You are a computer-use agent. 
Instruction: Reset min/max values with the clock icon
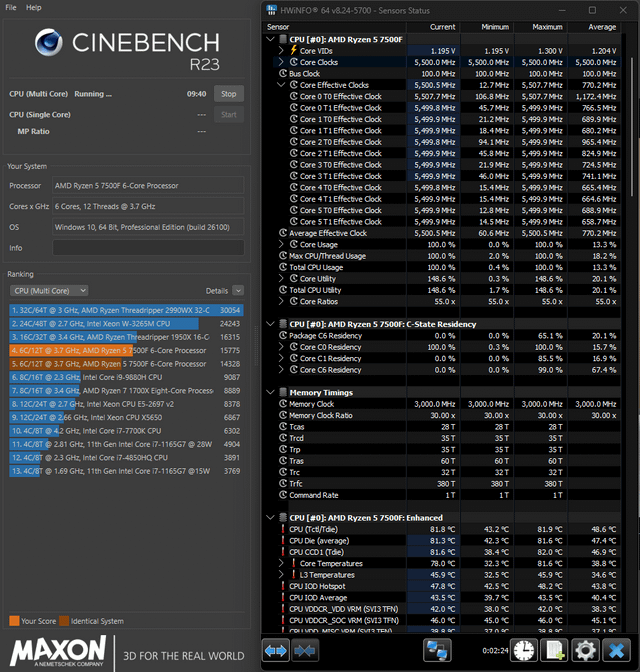click(524, 651)
